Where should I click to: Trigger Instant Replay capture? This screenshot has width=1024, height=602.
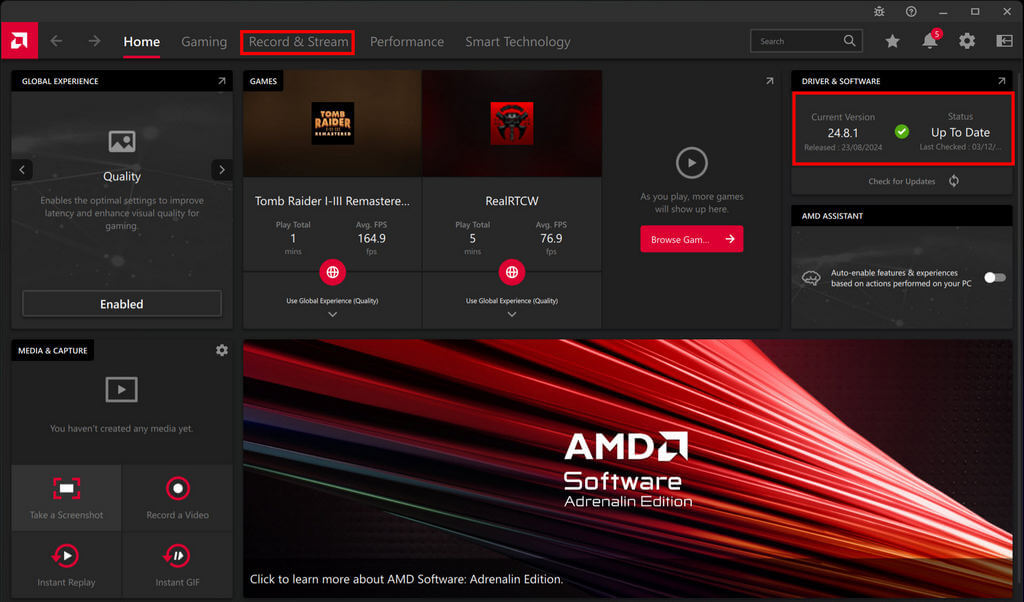point(66,556)
